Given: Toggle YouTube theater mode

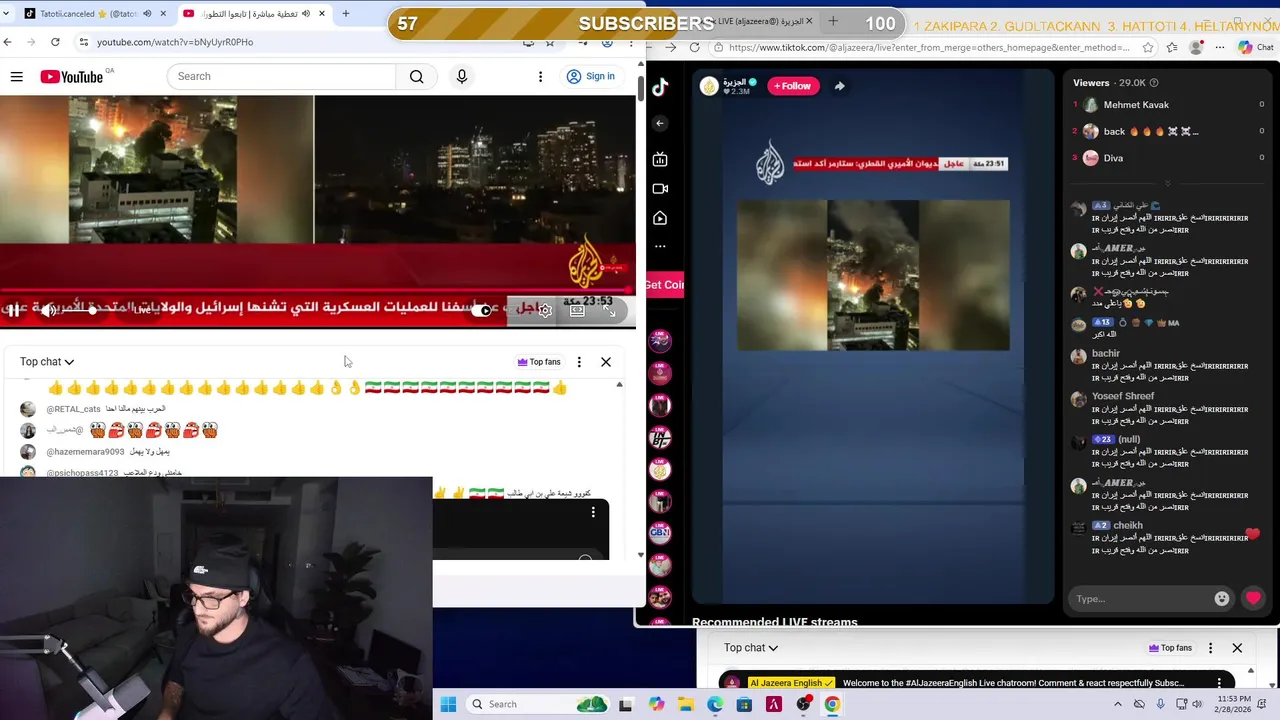Looking at the screenshot, I should pyautogui.click(x=578, y=311).
